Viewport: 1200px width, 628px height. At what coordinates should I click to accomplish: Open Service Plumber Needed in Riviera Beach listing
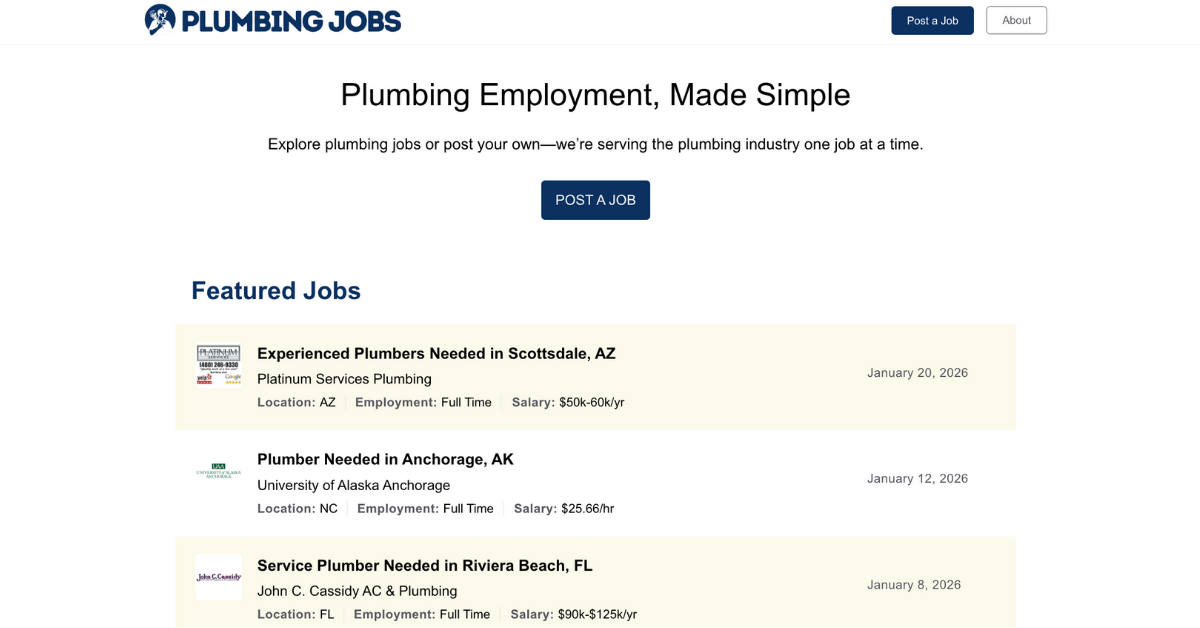[425, 565]
